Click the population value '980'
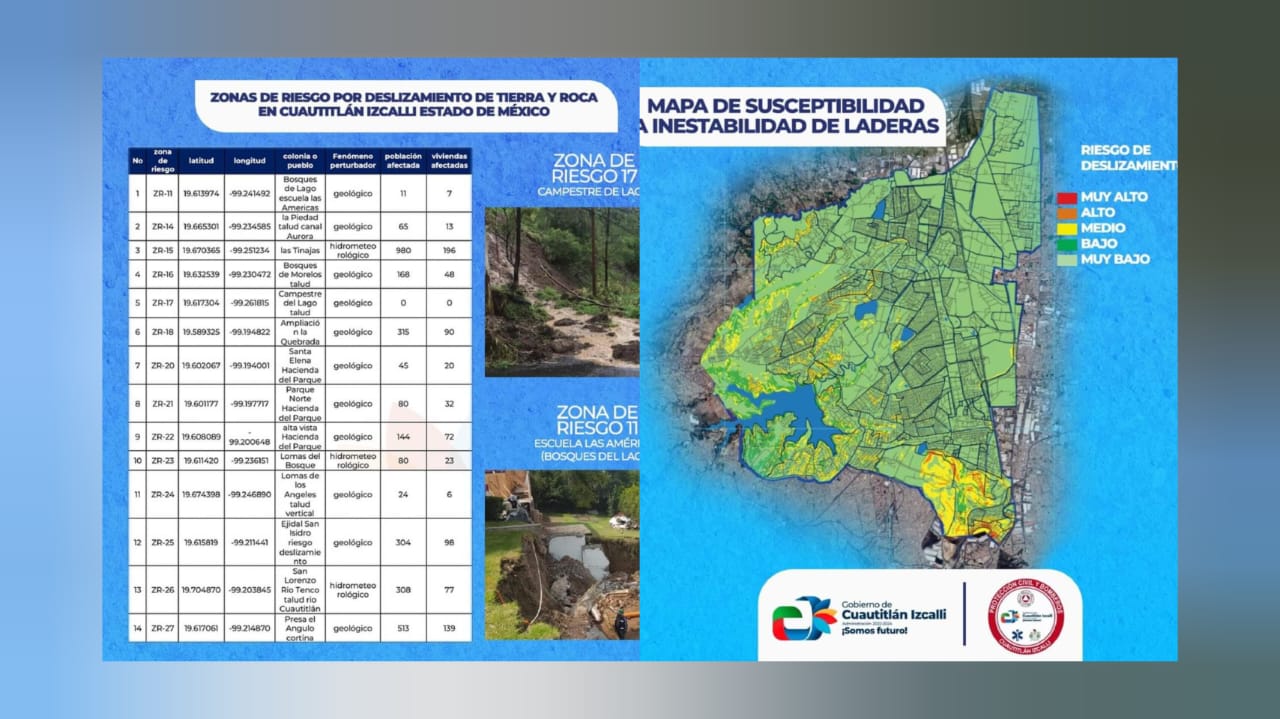Screen dimensions: 1280x719 tap(403, 250)
